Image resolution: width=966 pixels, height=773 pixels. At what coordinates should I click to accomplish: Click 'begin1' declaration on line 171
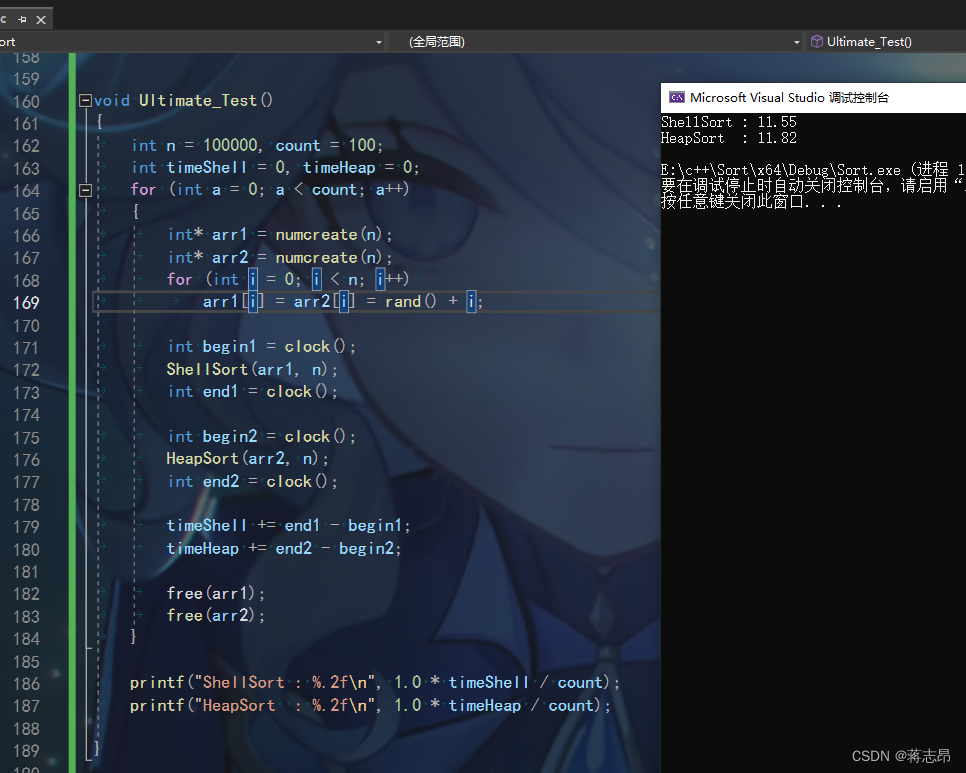(x=229, y=347)
